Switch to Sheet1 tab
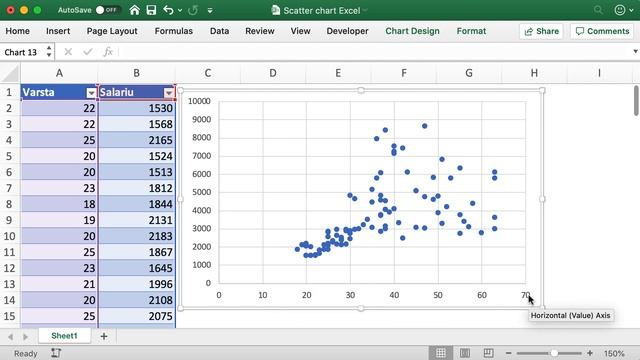Image resolution: width=640 pixels, height=360 pixels. click(64, 336)
